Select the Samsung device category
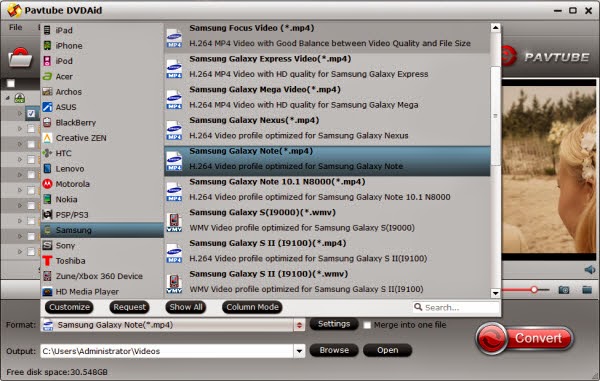 [x=102, y=230]
